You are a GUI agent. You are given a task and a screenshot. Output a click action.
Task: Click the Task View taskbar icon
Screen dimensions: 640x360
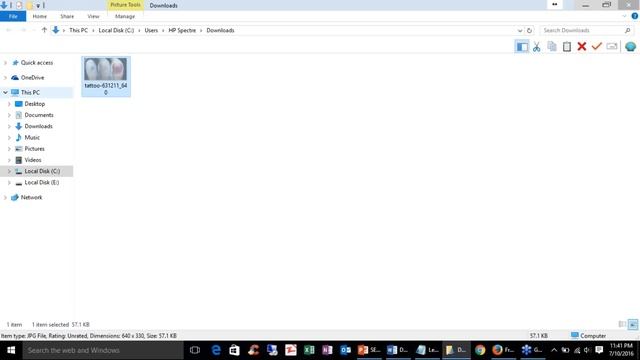tap(195, 350)
